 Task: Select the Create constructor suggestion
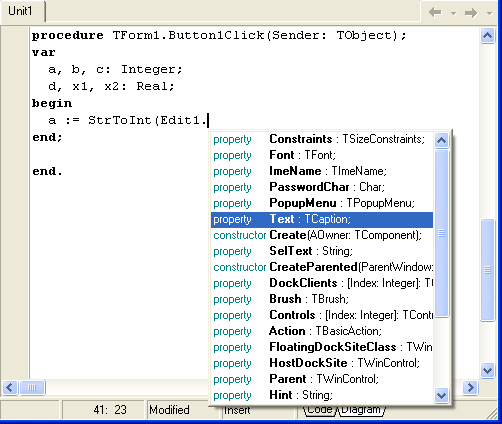pyautogui.click(x=322, y=235)
